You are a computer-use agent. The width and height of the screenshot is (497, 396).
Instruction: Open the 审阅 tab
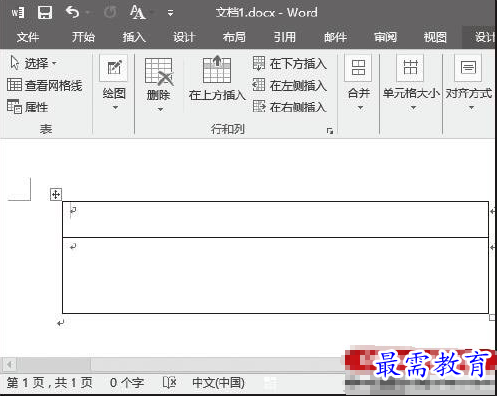pyautogui.click(x=385, y=37)
